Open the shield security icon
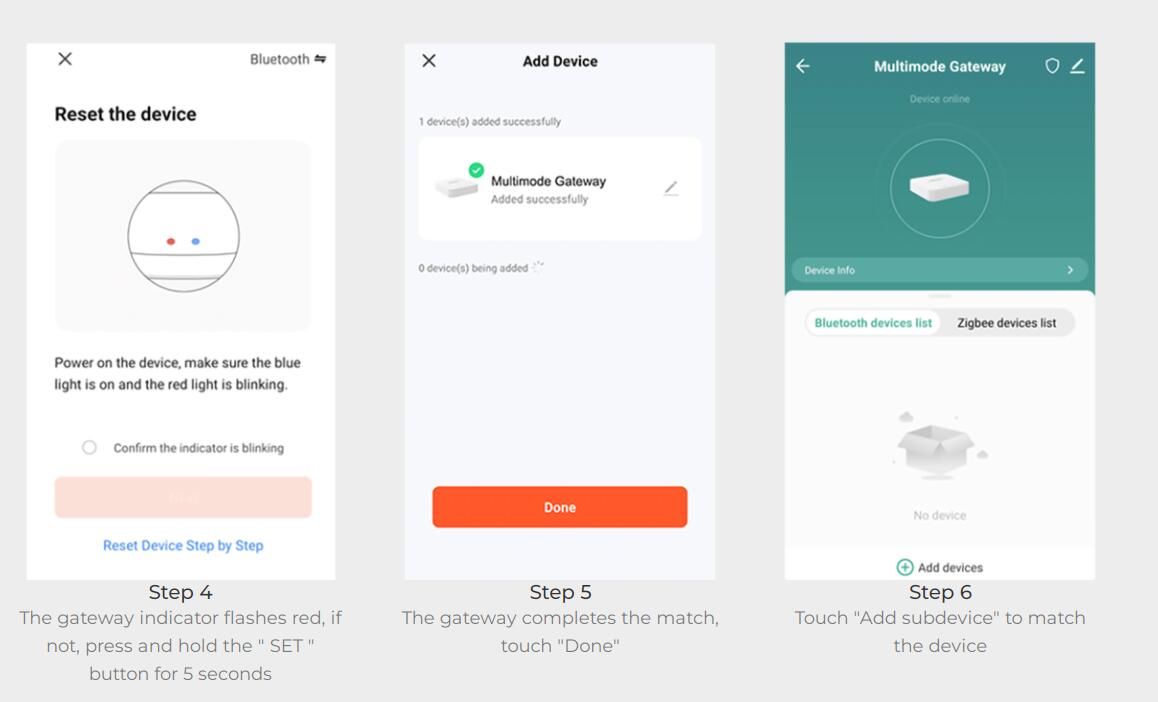Viewport: 1158px width, 702px height. pyautogui.click(x=1052, y=66)
